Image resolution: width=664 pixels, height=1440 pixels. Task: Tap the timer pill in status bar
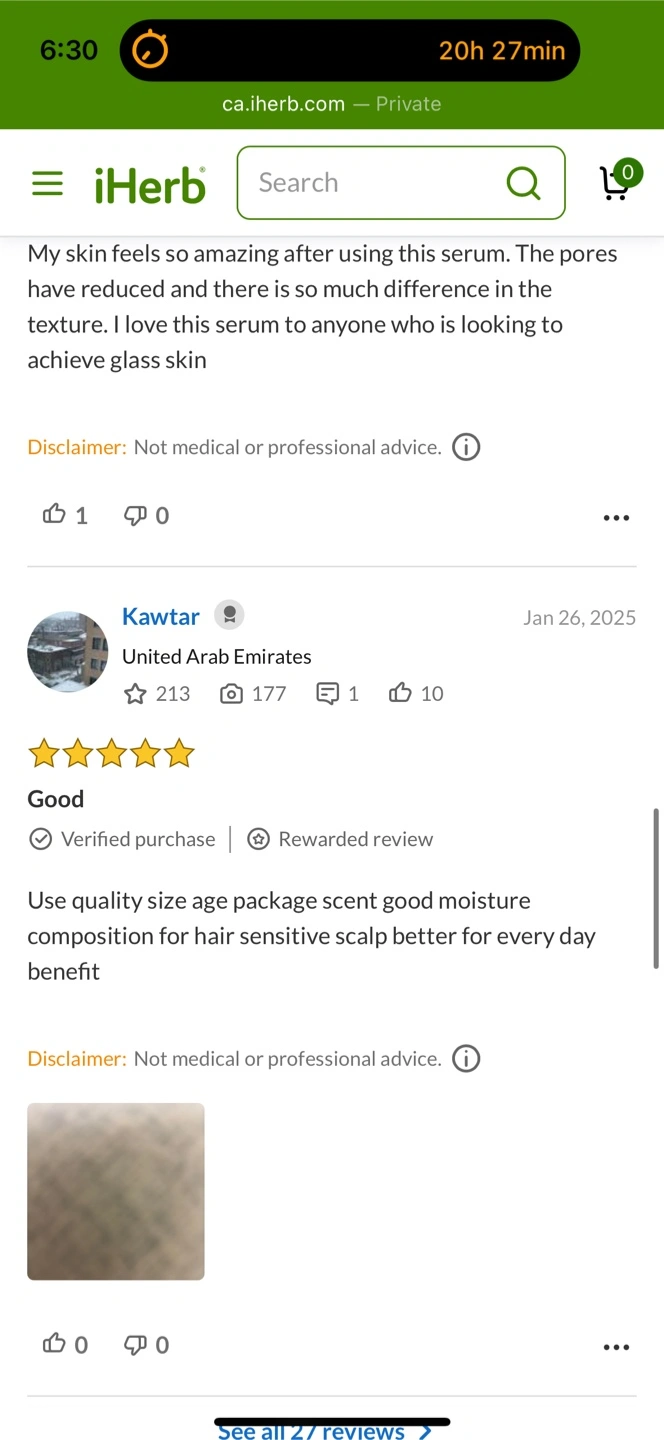pyautogui.click(x=350, y=50)
